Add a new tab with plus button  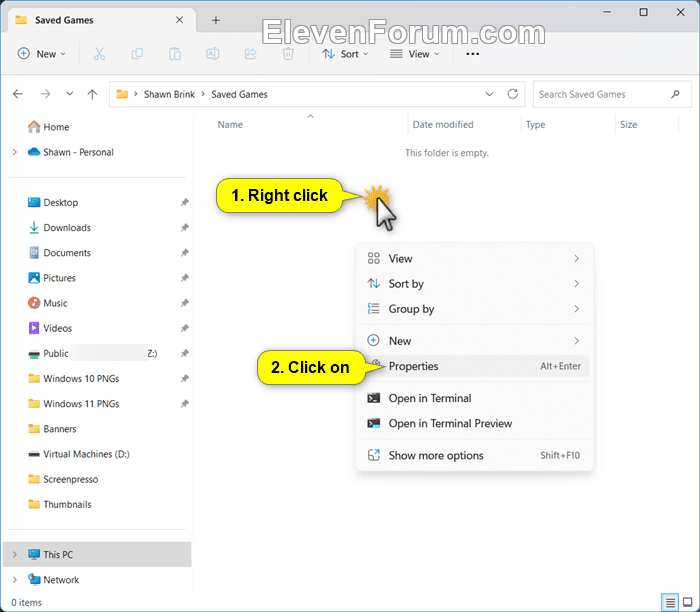(216, 20)
